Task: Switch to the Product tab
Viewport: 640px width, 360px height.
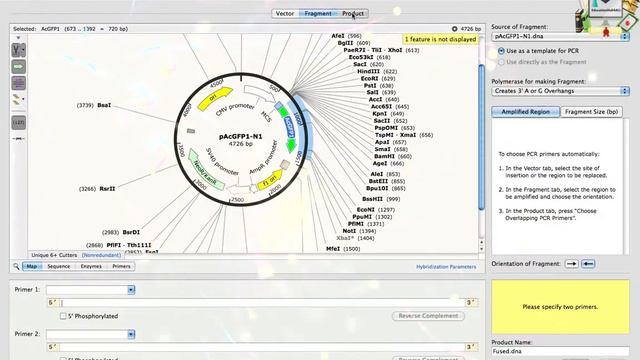Action: coord(353,13)
